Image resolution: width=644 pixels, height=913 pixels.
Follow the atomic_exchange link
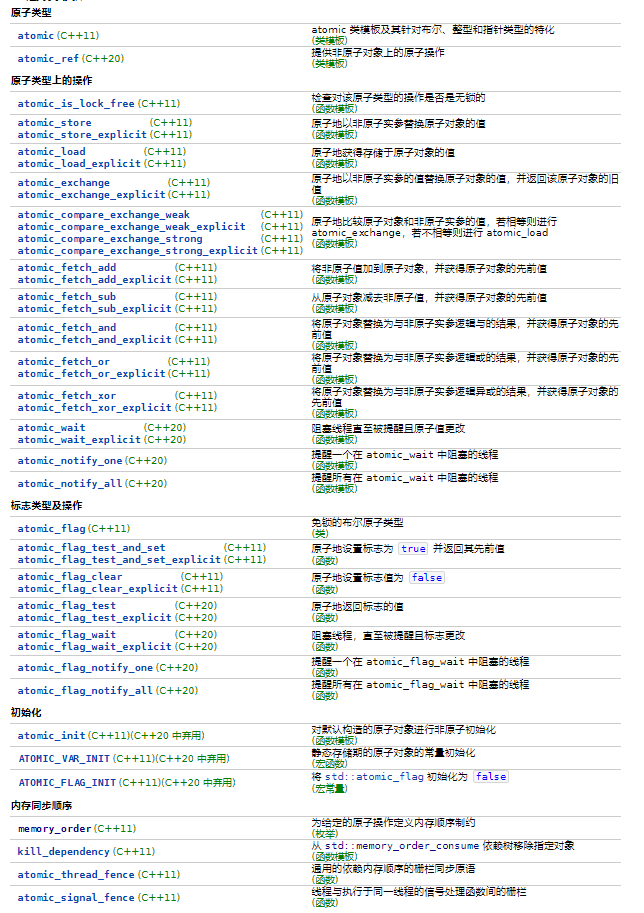tap(63, 183)
